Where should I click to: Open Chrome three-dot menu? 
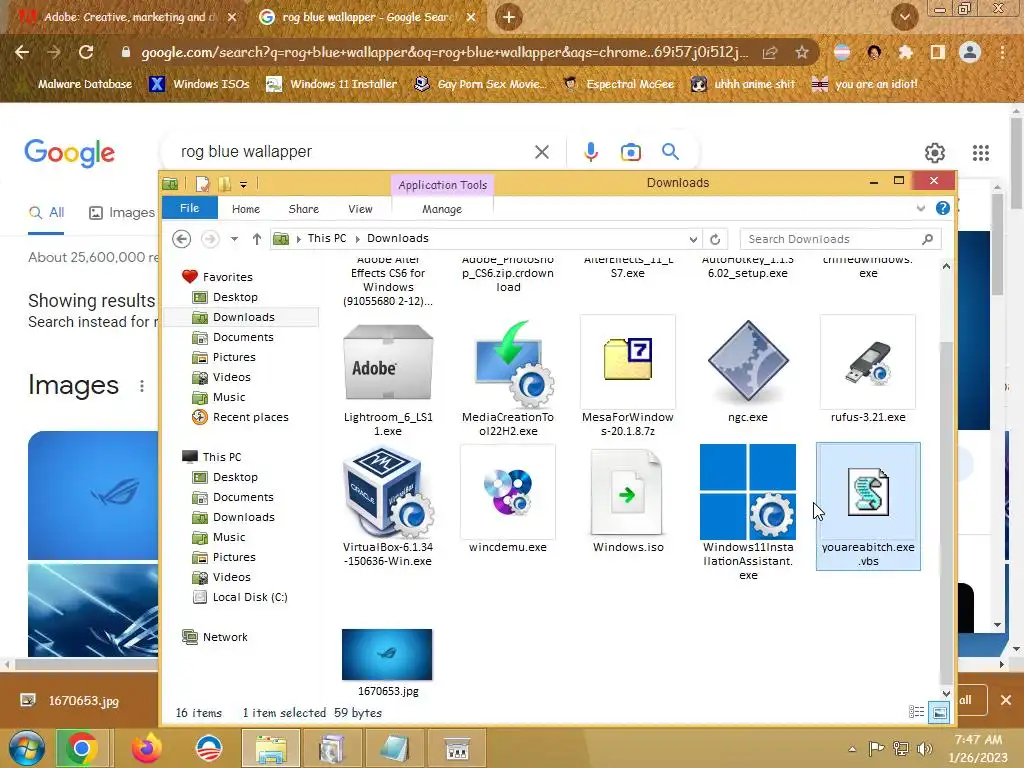1002,52
